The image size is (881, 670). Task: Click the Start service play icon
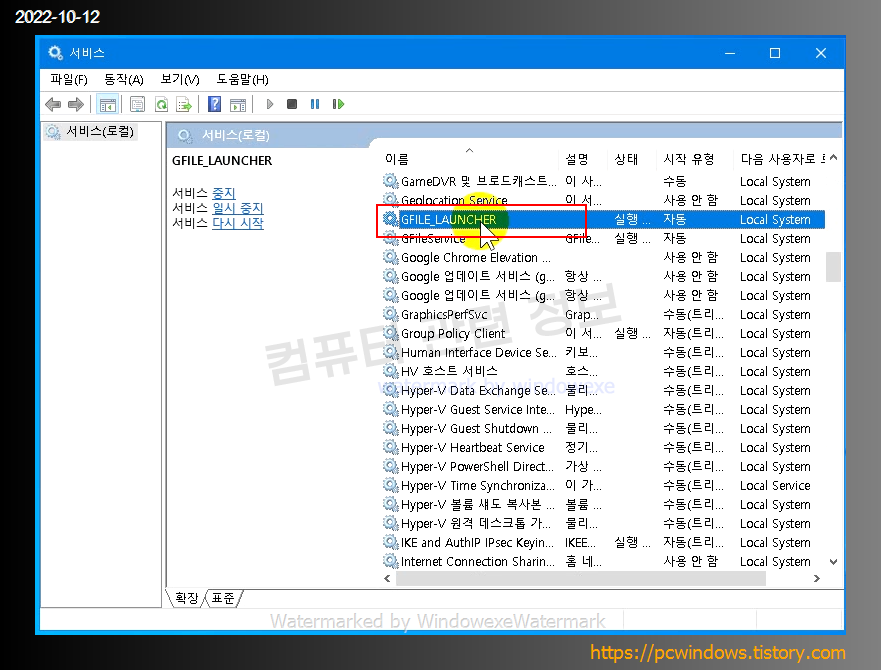pyautogui.click(x=270, y=104)
